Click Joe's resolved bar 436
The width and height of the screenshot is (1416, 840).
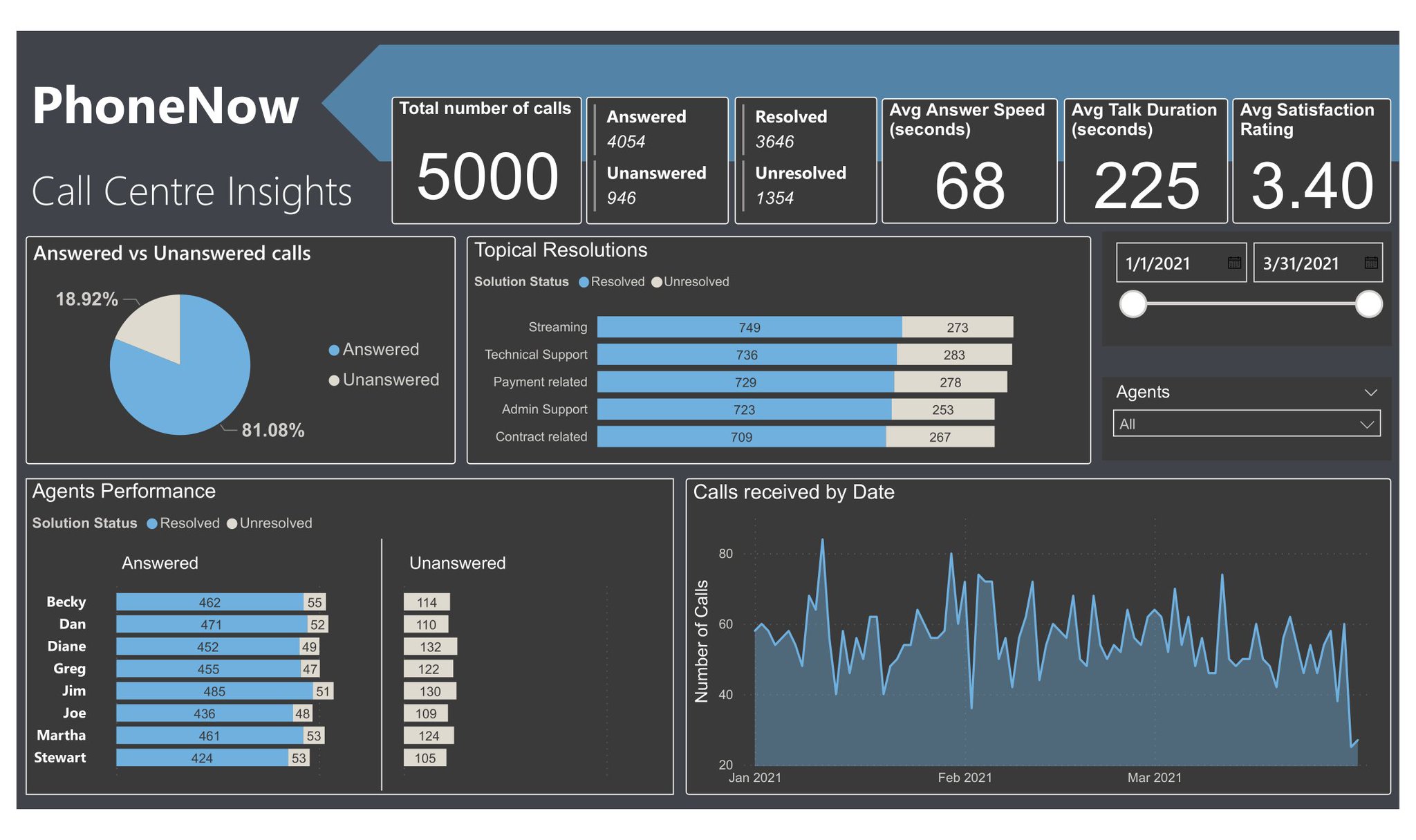tap(205, 713)
